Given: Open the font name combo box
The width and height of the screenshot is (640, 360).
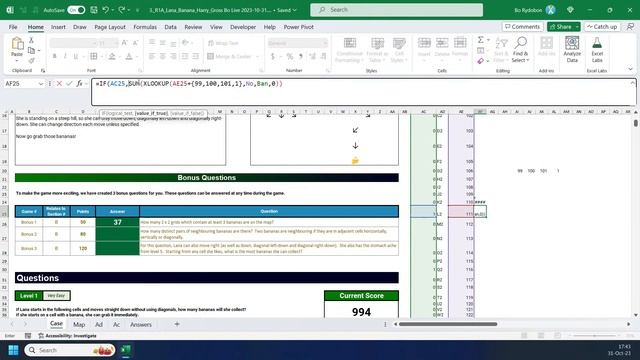Looking at the screenshot, I should tap(73, 43).
